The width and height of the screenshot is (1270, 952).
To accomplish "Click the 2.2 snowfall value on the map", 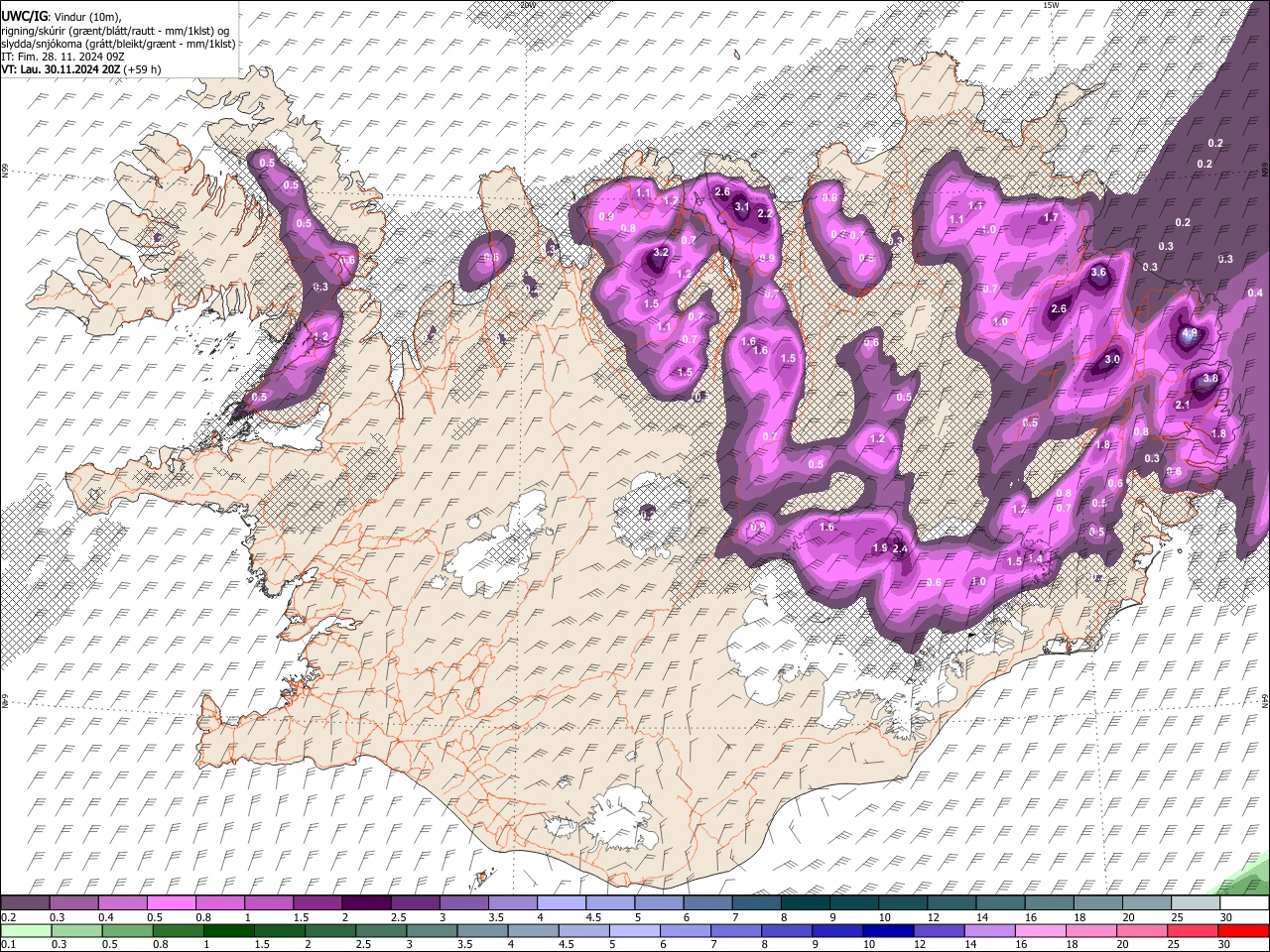I will click(x=765, y=213).
